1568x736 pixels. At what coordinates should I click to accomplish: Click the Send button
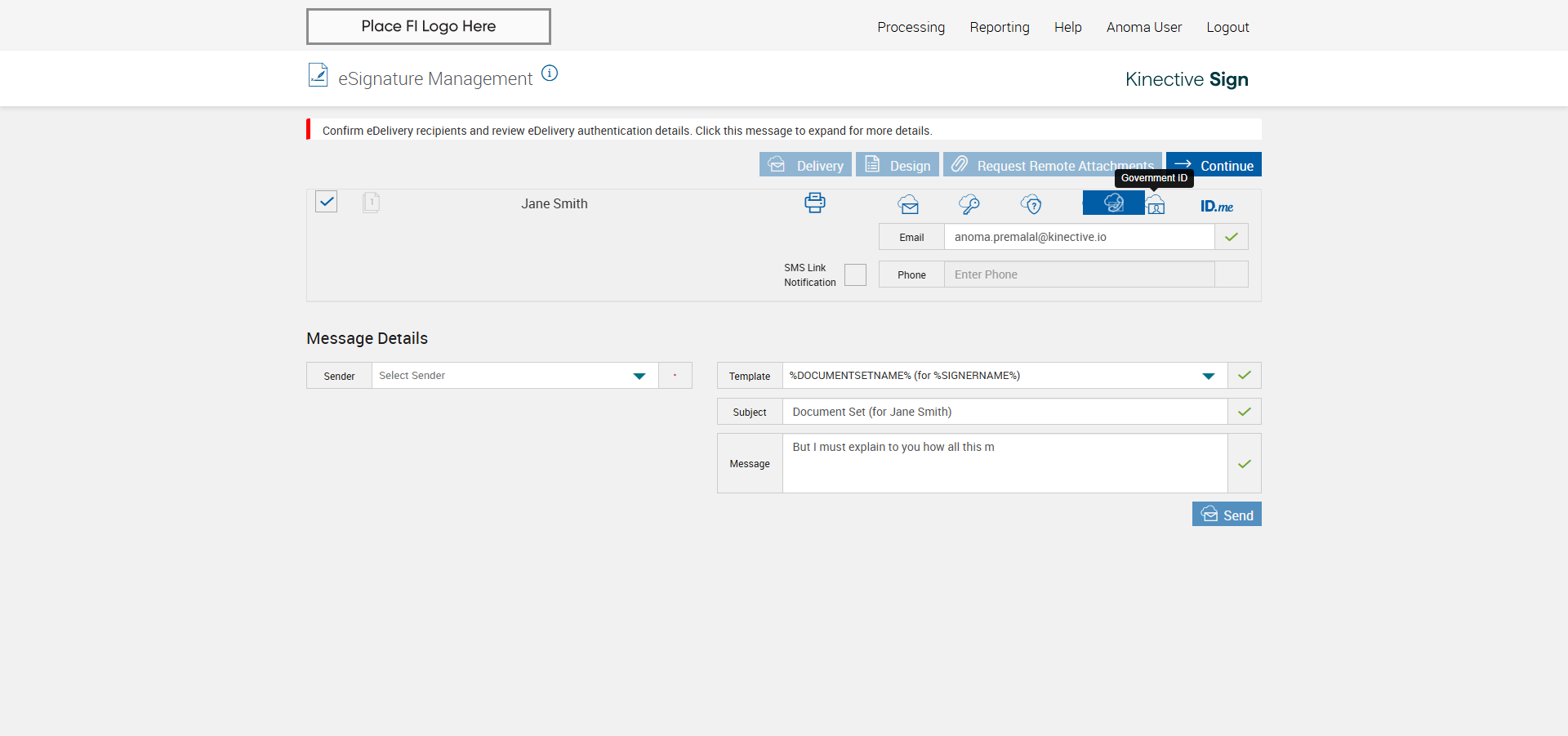point(1227,514)
